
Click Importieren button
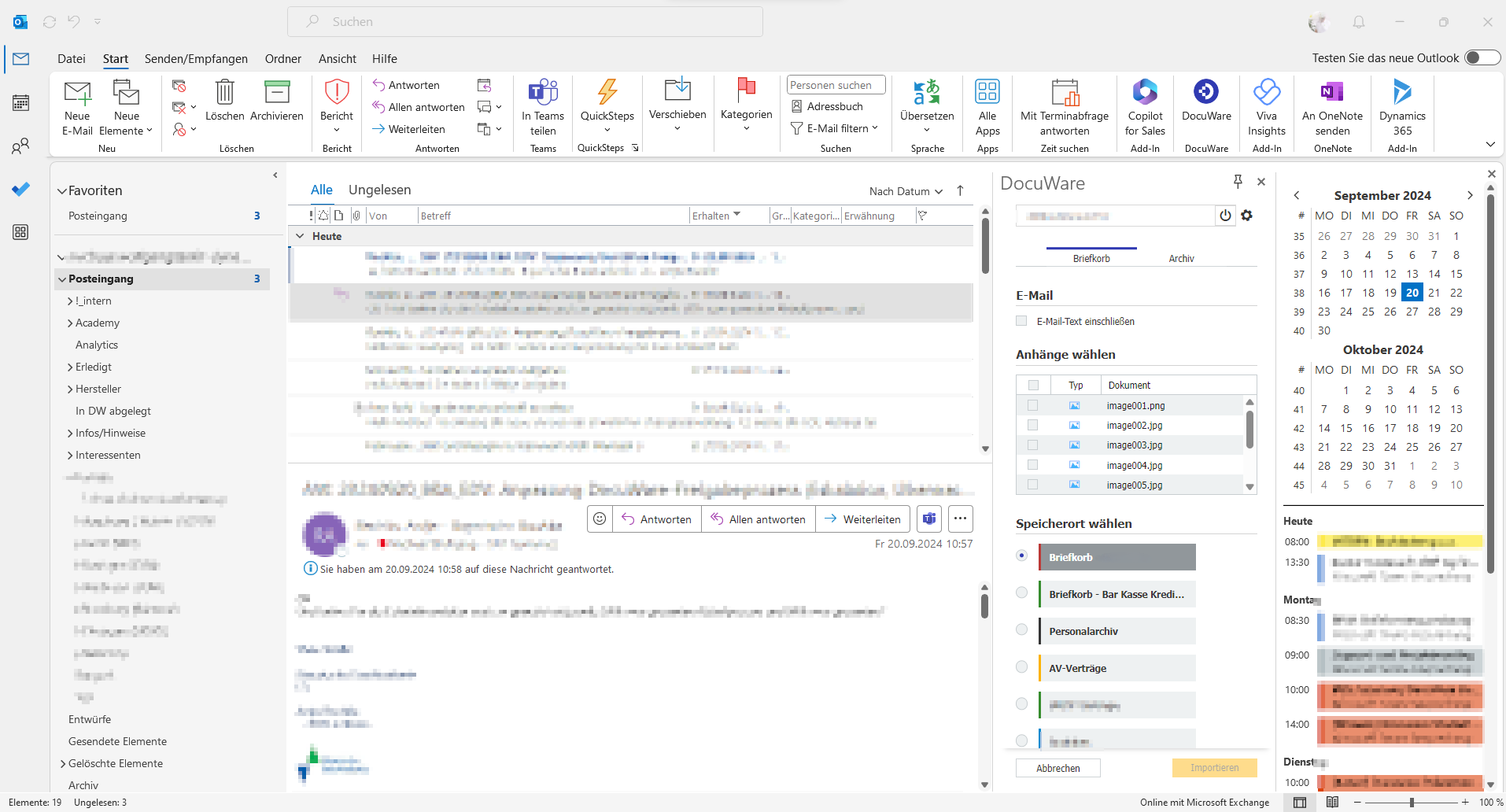click(1214, 768)
